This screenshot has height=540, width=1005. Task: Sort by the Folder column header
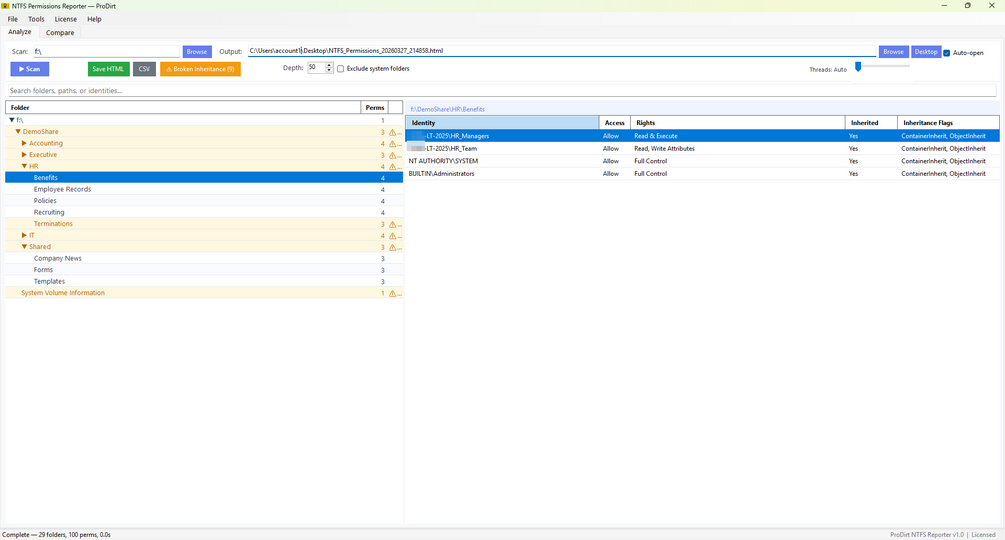(183, 108)
